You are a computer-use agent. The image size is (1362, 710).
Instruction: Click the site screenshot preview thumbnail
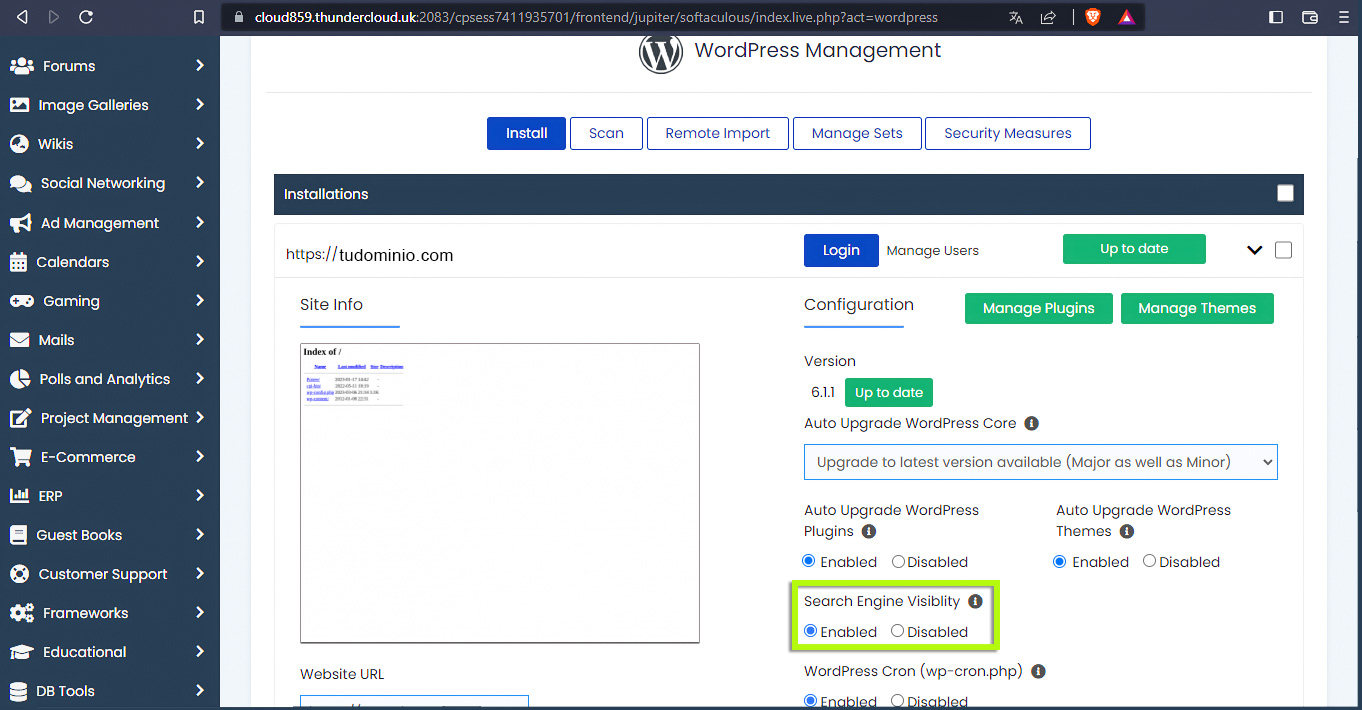click(x=500, y=493)
